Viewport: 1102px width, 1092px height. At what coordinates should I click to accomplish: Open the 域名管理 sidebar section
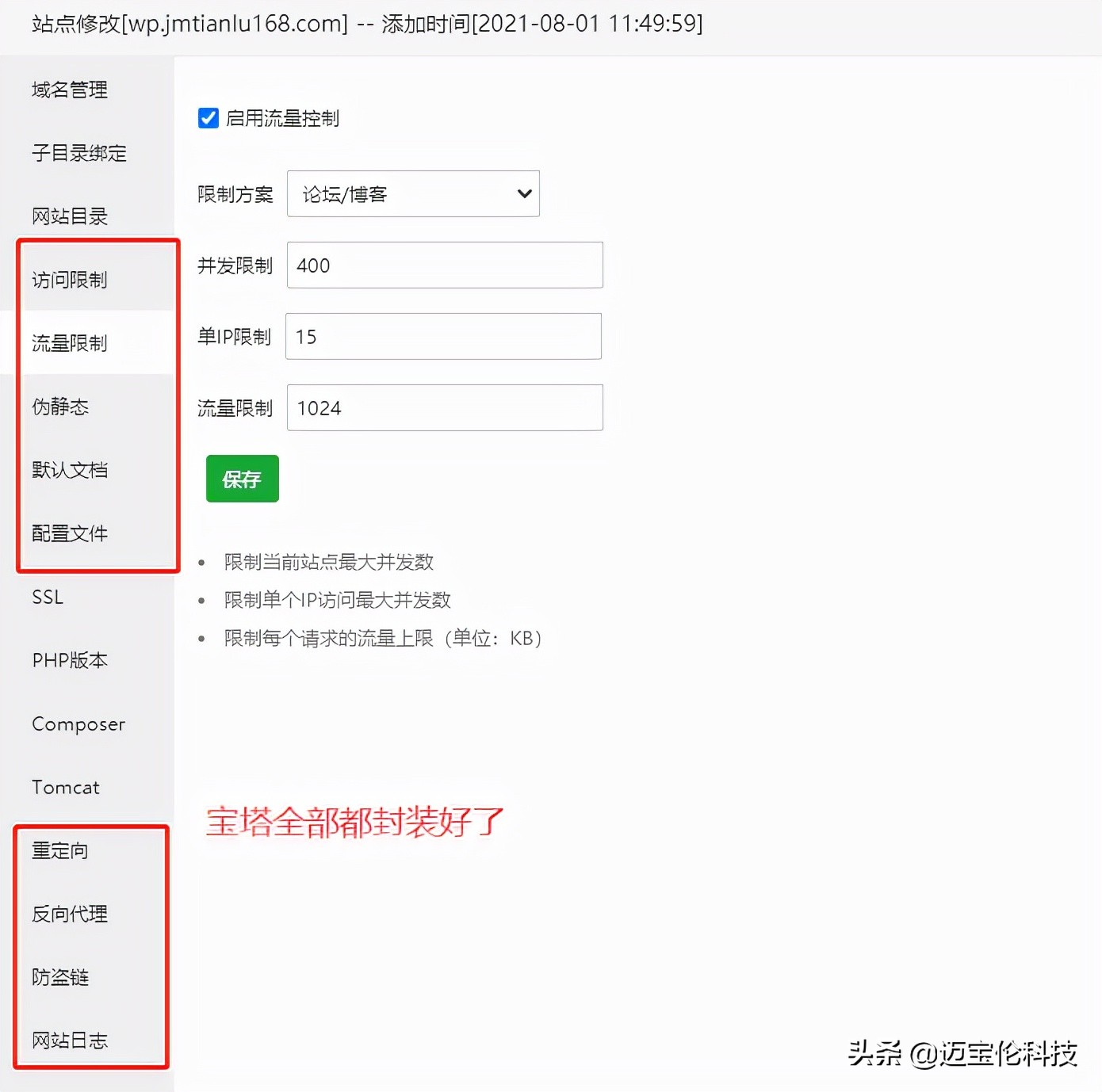69,90
